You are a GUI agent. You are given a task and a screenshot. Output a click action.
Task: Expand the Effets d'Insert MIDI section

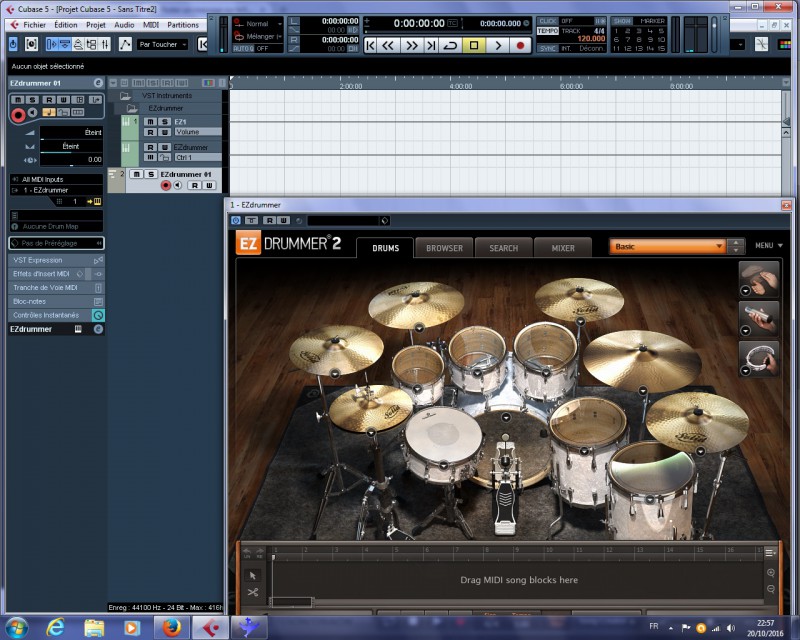coord(56,274)
